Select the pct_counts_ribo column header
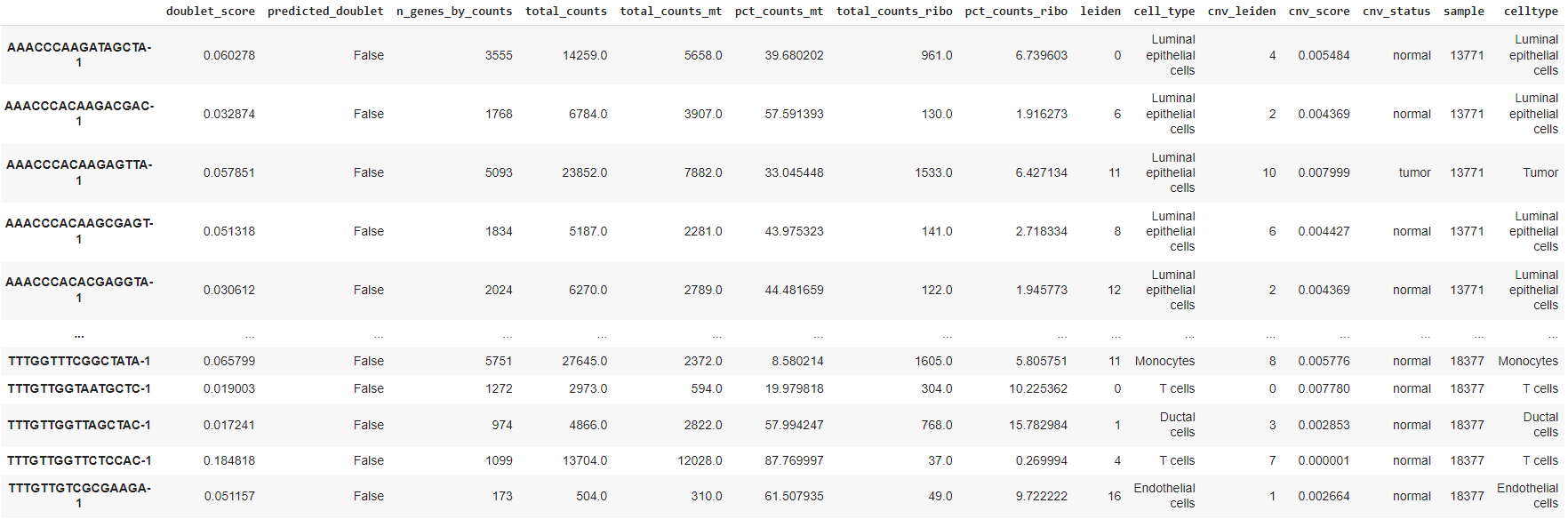 coord(1015,12)
